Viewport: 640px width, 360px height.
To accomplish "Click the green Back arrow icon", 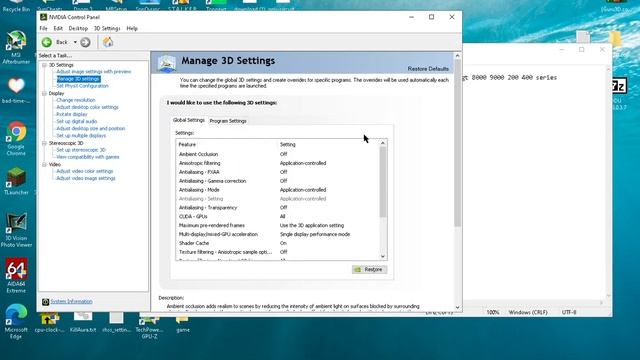I will tap(47, 42).
